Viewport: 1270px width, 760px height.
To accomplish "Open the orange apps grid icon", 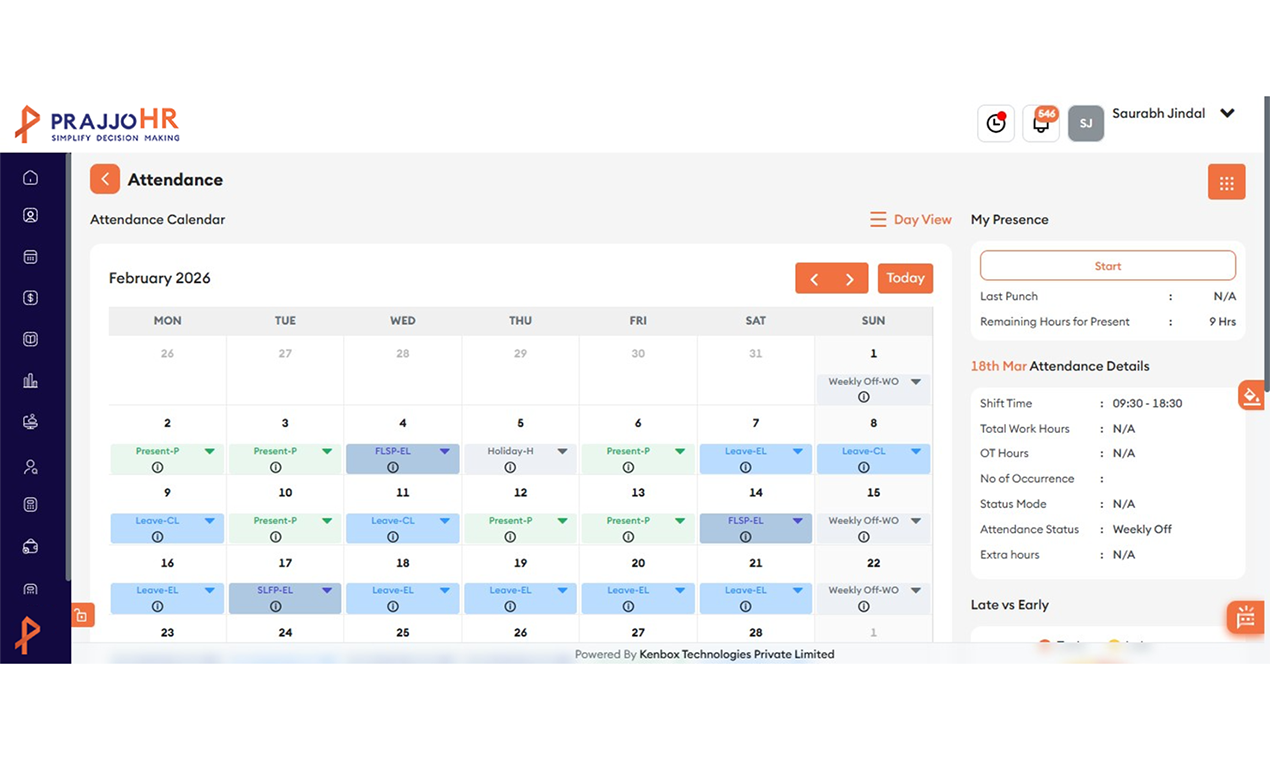I will point(1227,182).
